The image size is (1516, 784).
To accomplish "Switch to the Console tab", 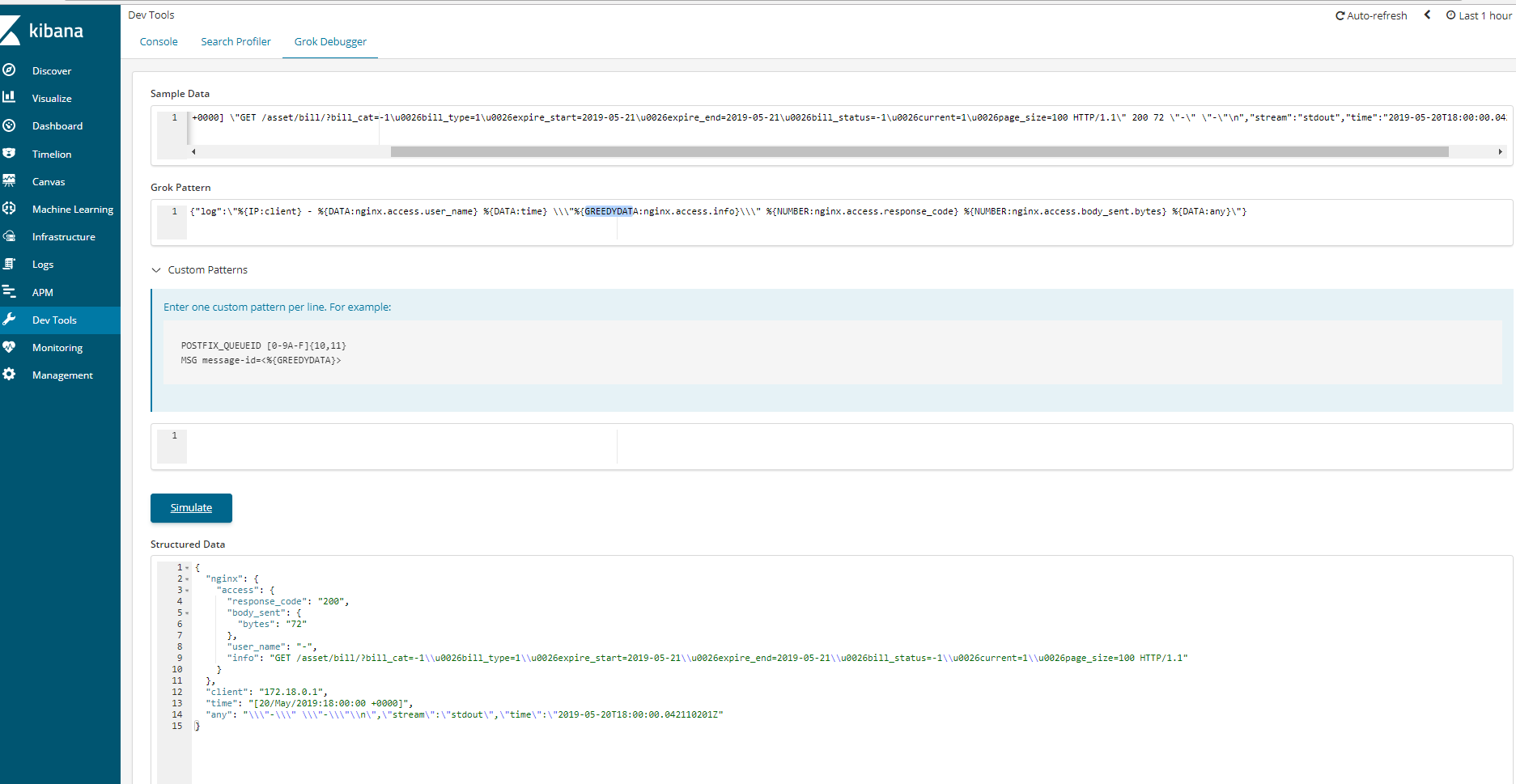I will coord(159,41).
